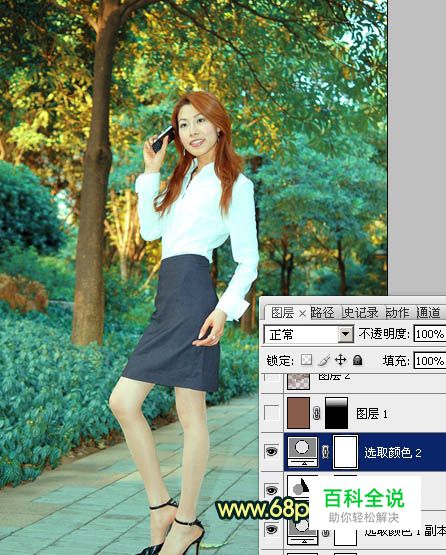Hide the 选取颜色 2 layer eye

[271, 451]
